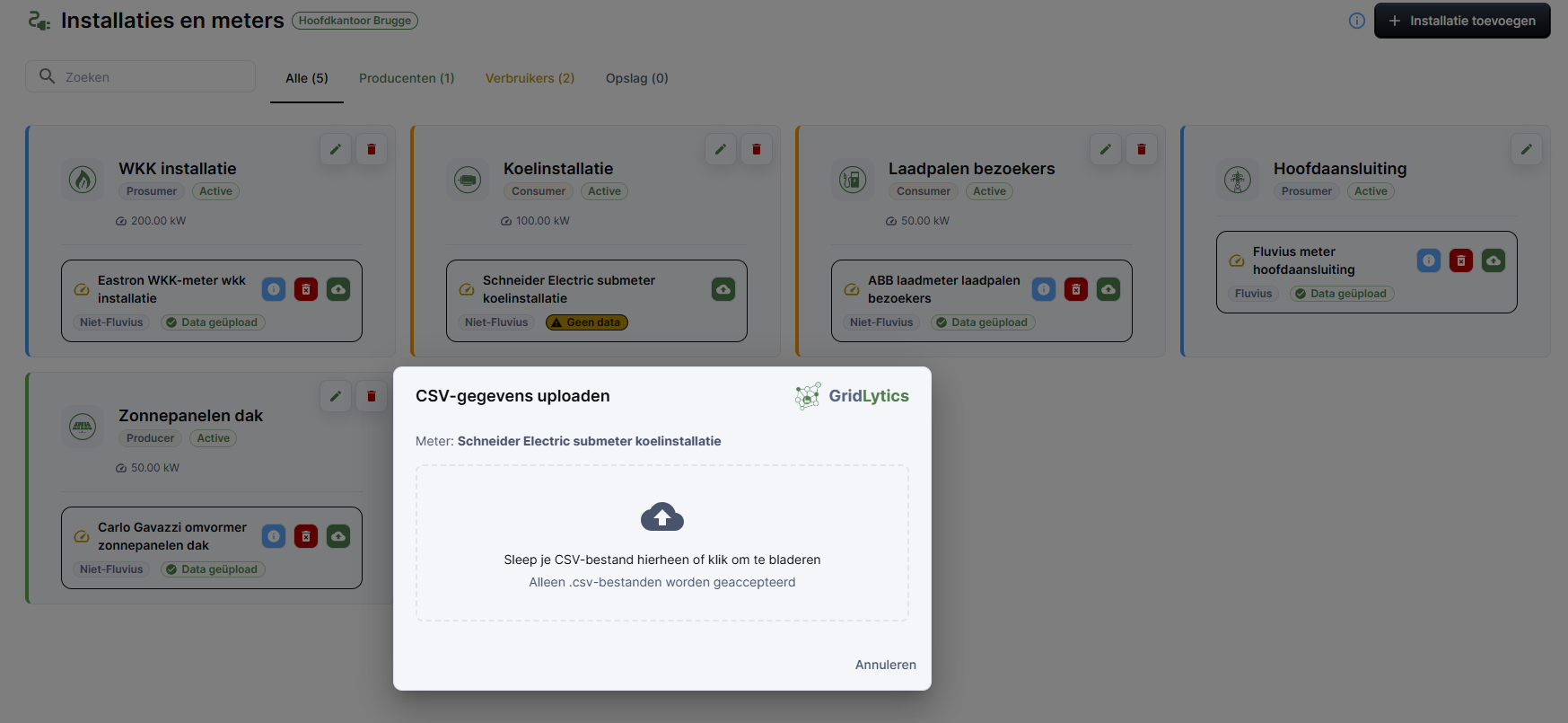The height and width of the screenshot is (723, 1568).
Task: Show info for ABB laadmeter
Action: [1044, 289]
